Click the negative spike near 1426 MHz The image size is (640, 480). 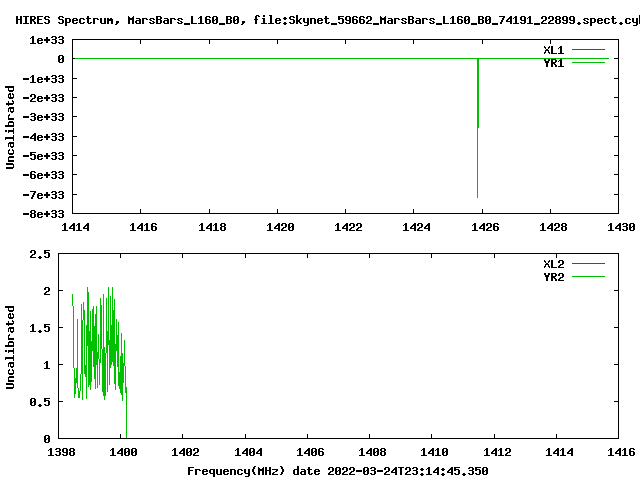tap(478, 129)
